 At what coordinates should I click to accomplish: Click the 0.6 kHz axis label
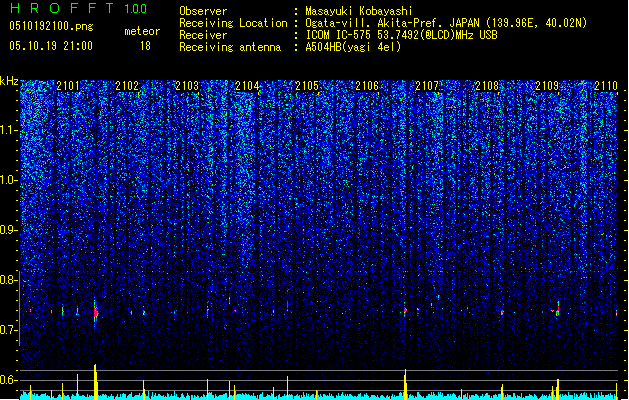(x=9, y=380)
